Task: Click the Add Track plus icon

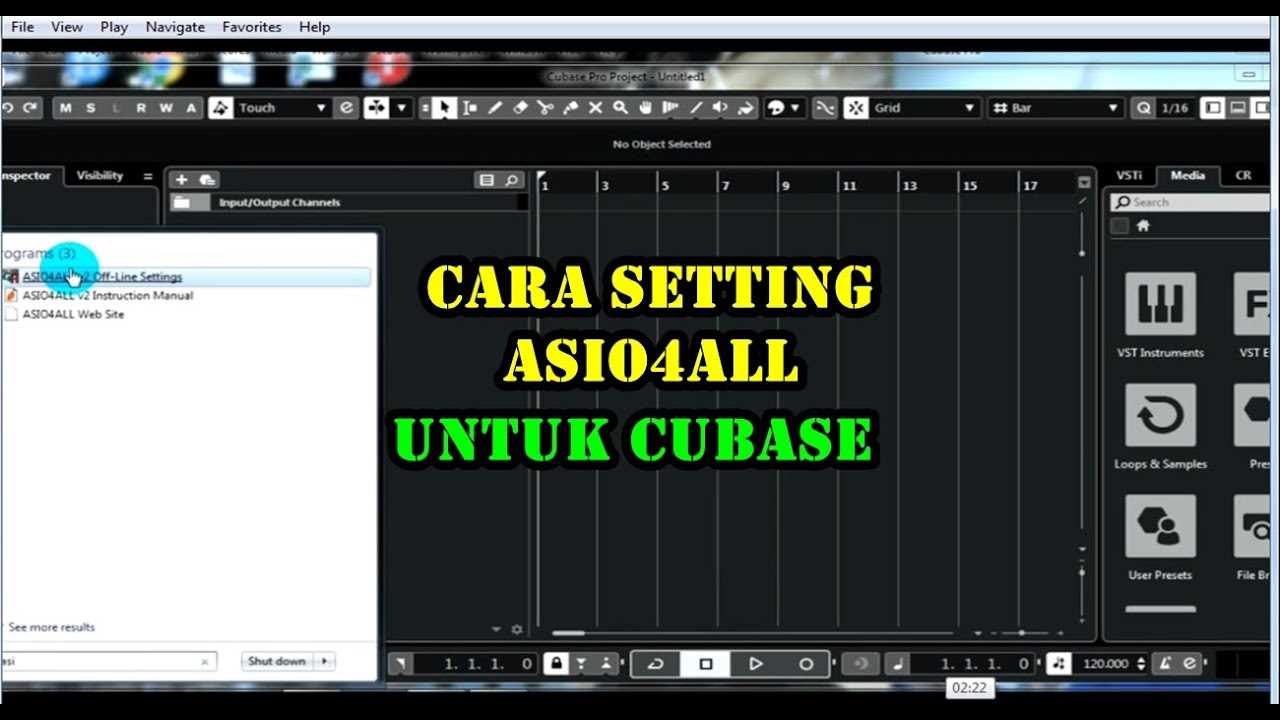Action: click(181, 180)
